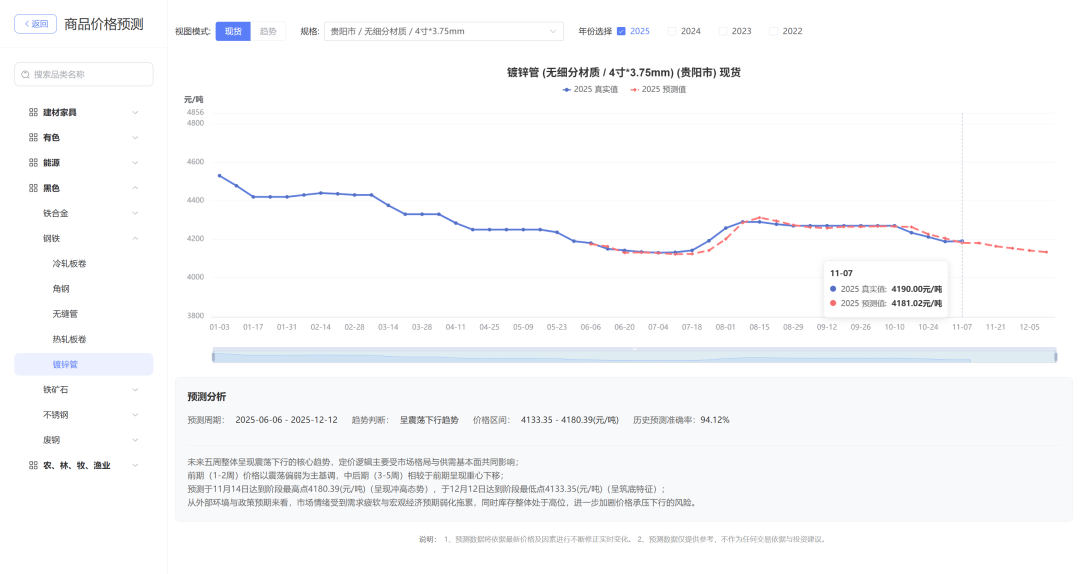Click the grid icon beside 建材家具
Viewport: 1080px width, 574px height.
click(x=33, y=112)
